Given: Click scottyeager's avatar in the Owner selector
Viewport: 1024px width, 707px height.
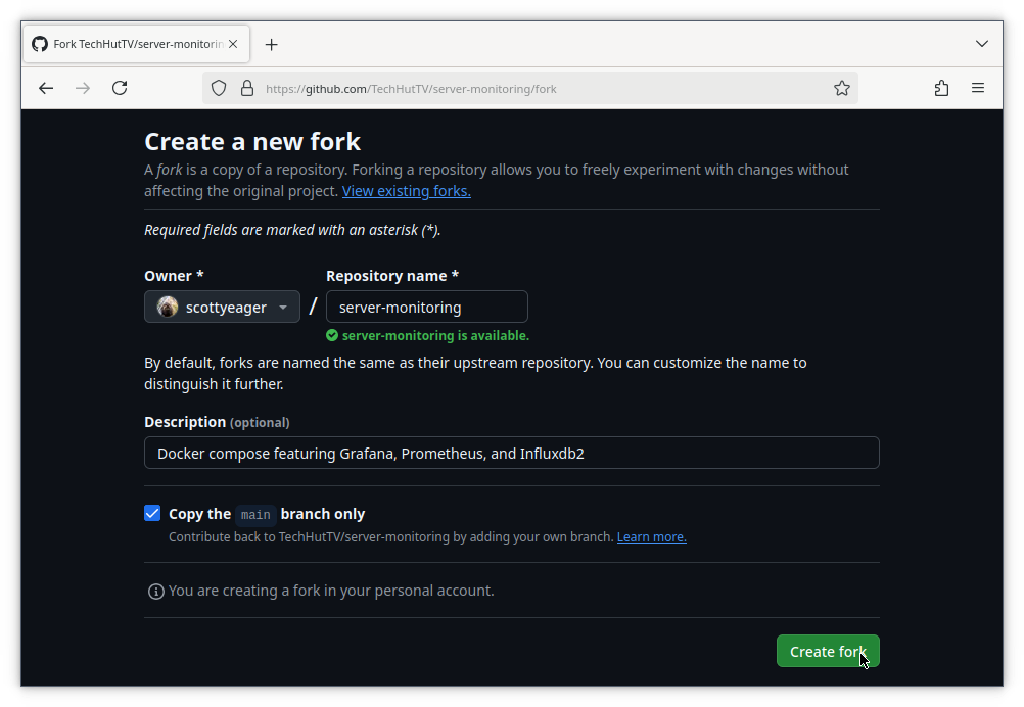Looking at the screenshot, I should point(167,306).
